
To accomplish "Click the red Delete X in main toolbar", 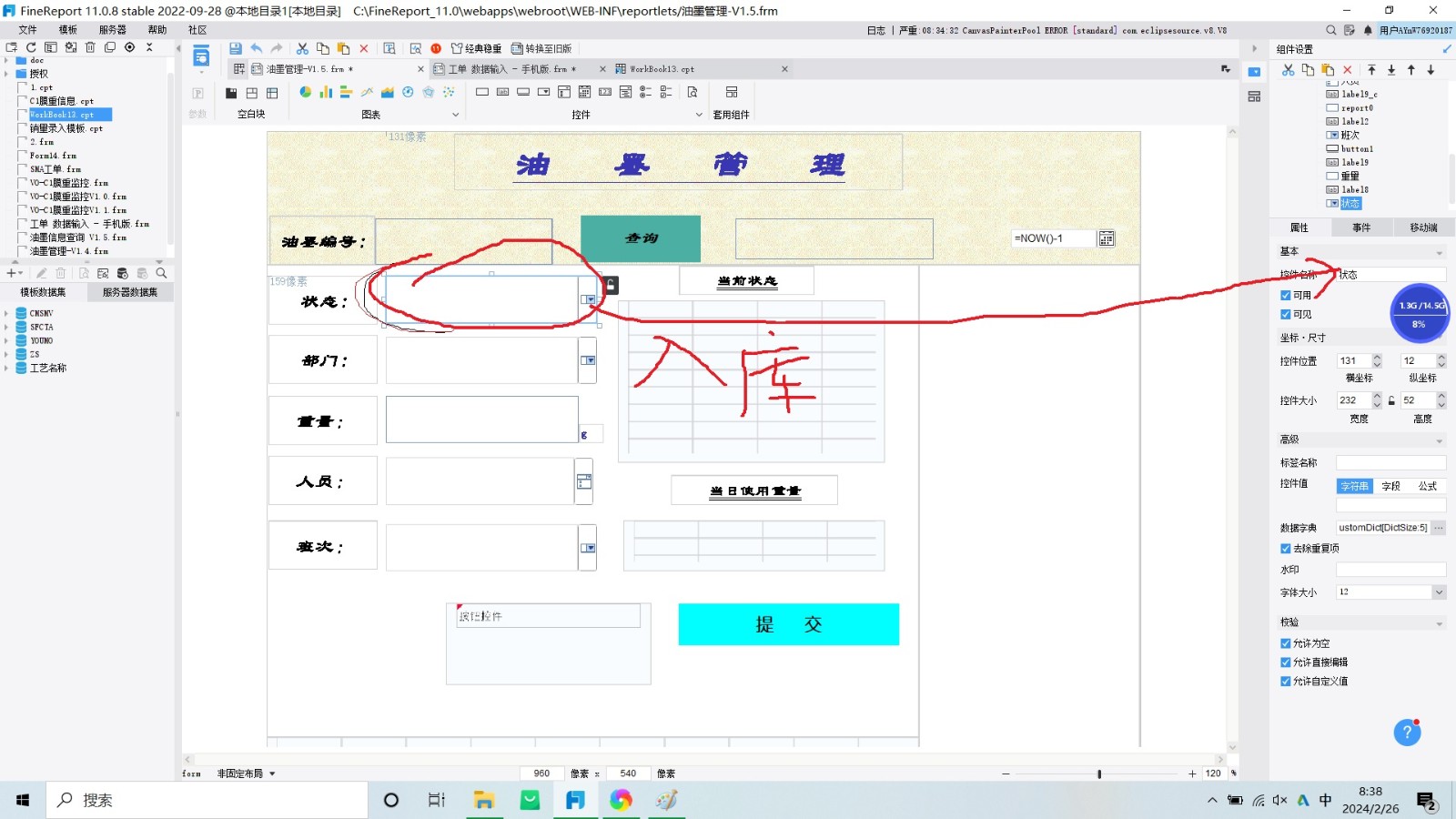I will click(x=364, y=48).
